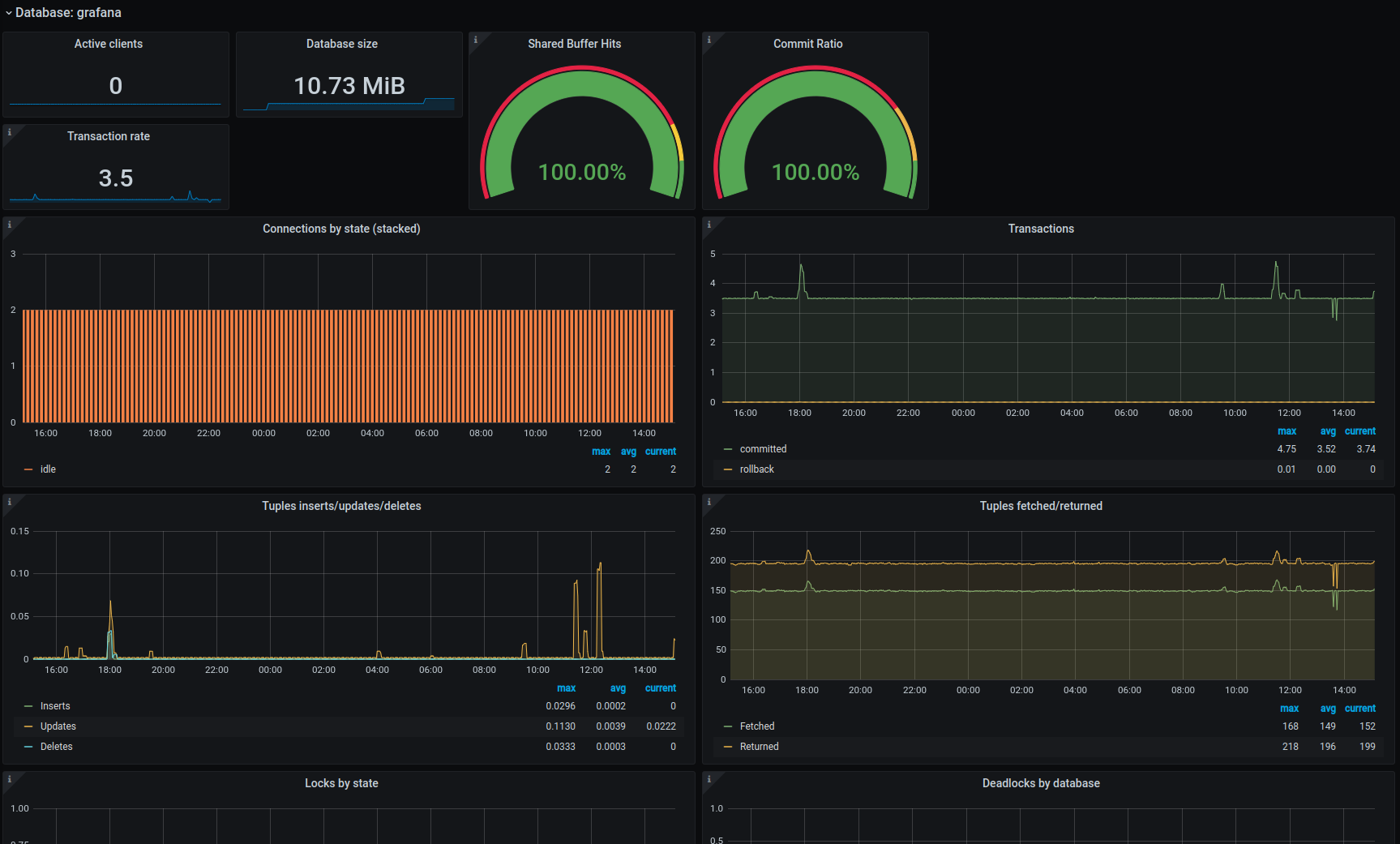Click the Commit Ratio panel info icon
This screenshot has width=1400, height=844.
pos(709,40)
